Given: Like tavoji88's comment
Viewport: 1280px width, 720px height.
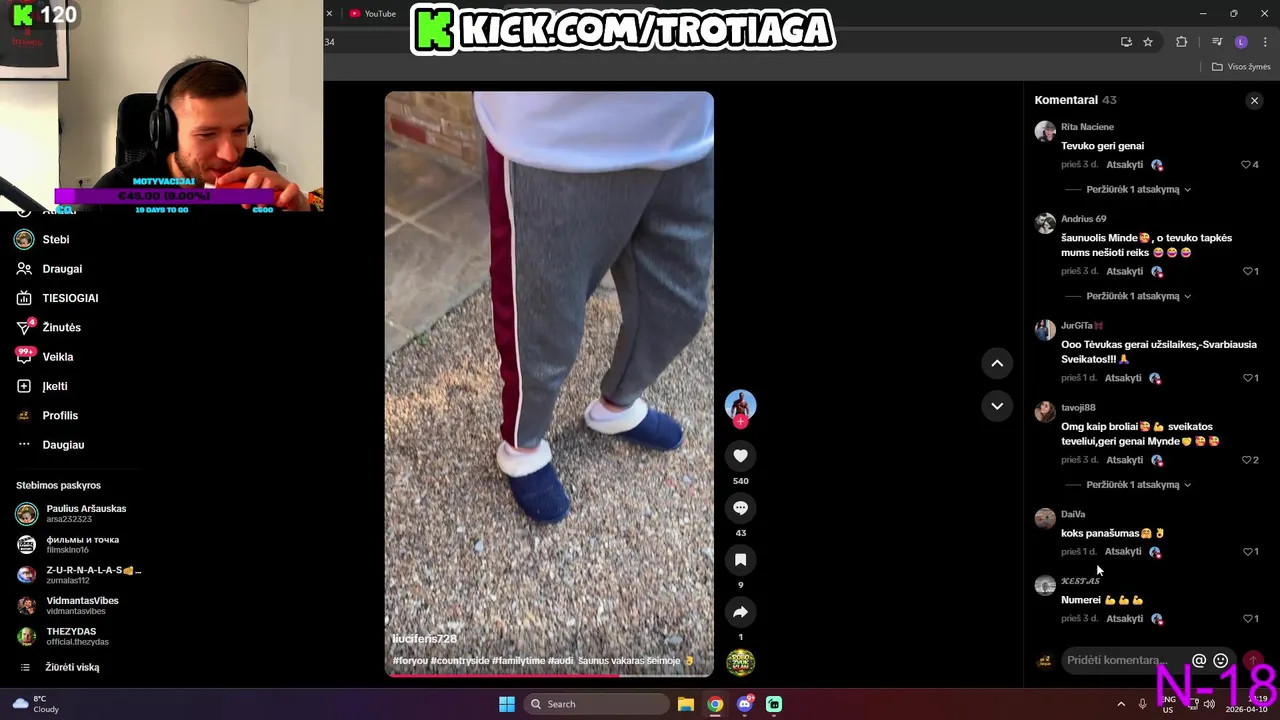Looking at the screenshot, I should click(x=1249, y=460).
